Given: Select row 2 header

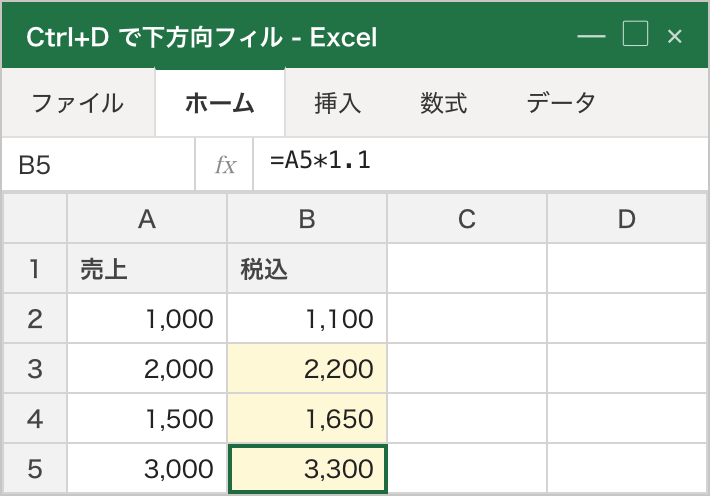Looking at the screenshot, I should [x=35, y=318].
